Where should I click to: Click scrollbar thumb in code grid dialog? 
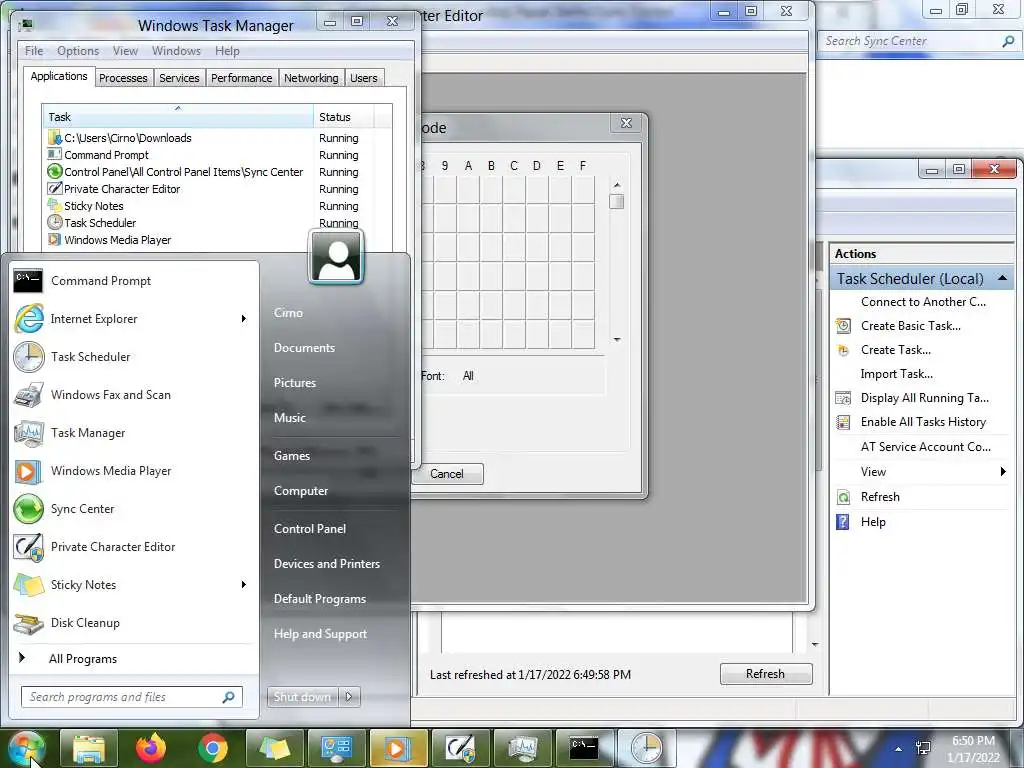pos(616,202)
